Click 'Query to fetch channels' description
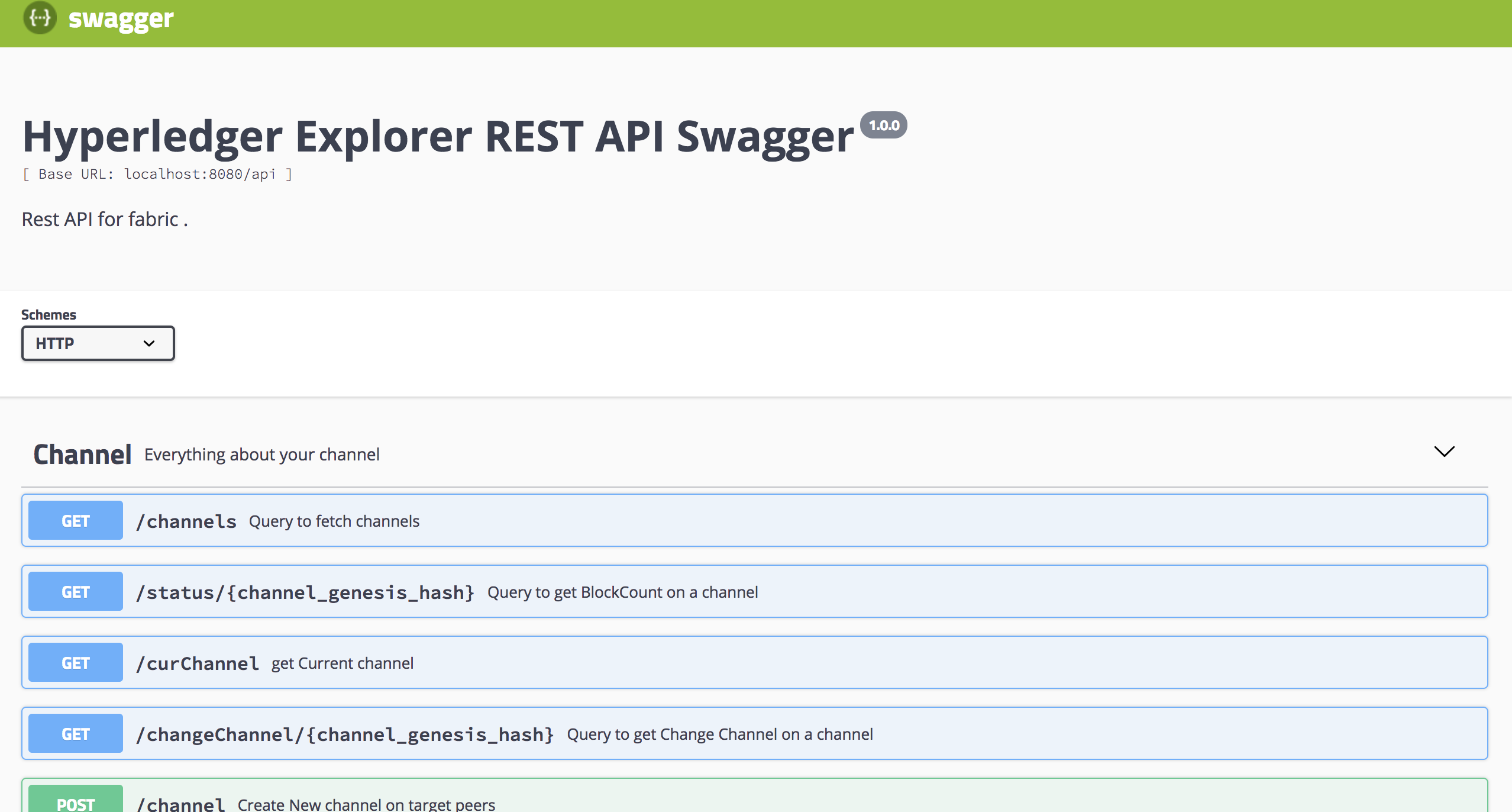 (334, 521)
